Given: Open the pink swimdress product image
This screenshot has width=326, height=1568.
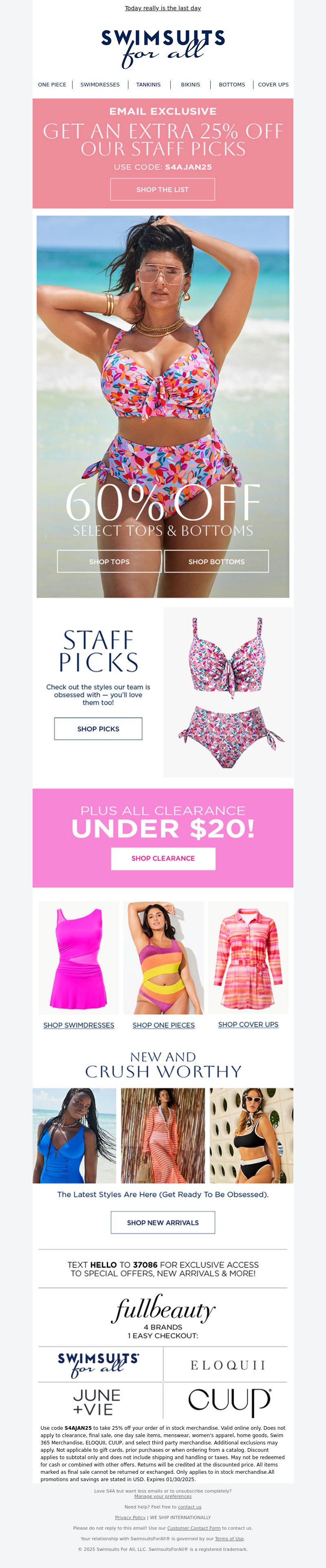Looking at the screenshot, I should click(79, 958).
